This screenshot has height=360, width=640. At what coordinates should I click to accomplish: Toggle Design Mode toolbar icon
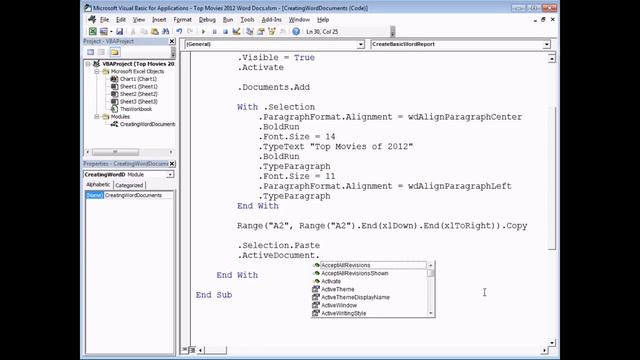[236, 31]
